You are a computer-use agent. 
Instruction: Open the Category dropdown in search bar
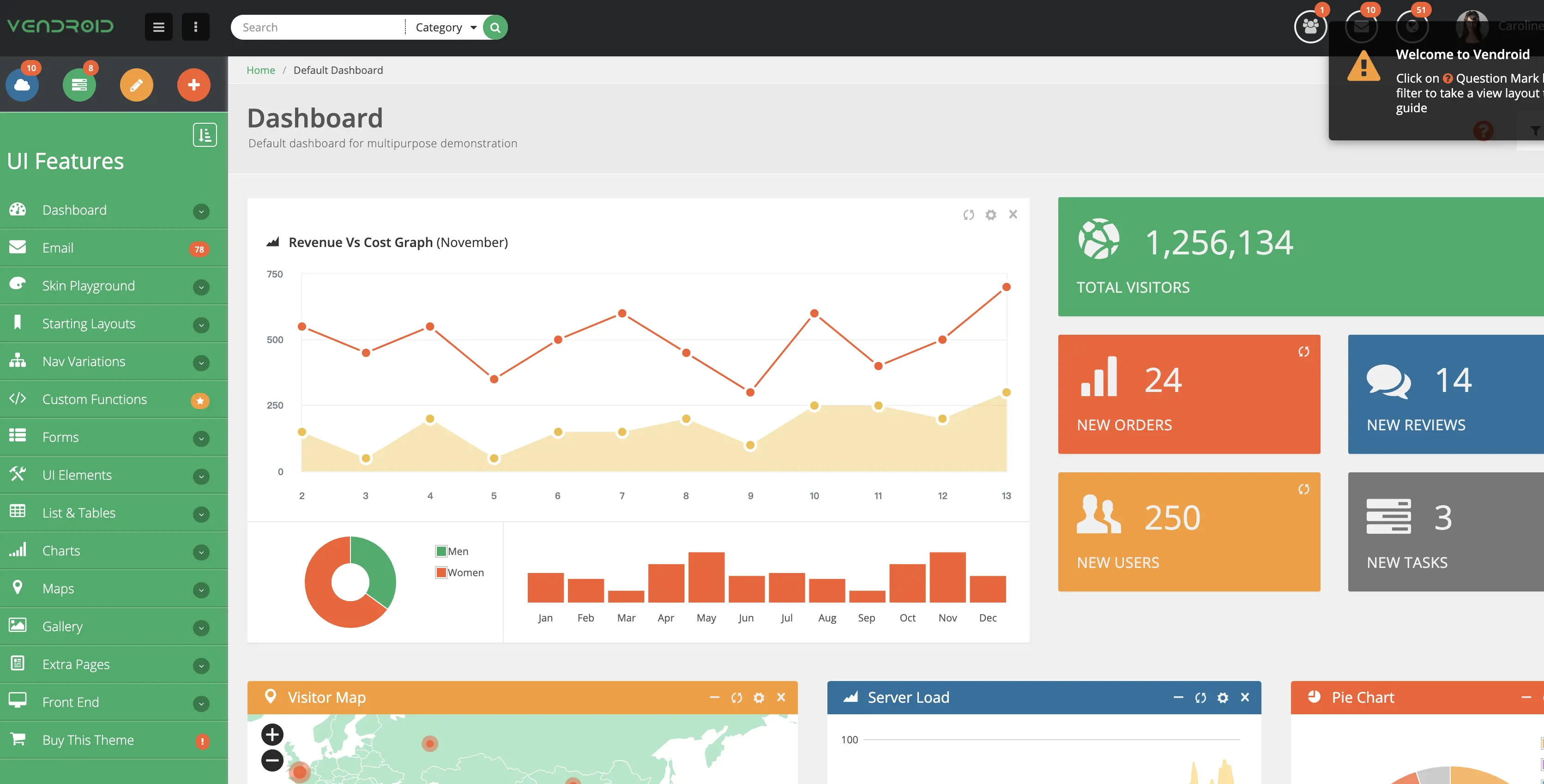click(x=446, y=28)
